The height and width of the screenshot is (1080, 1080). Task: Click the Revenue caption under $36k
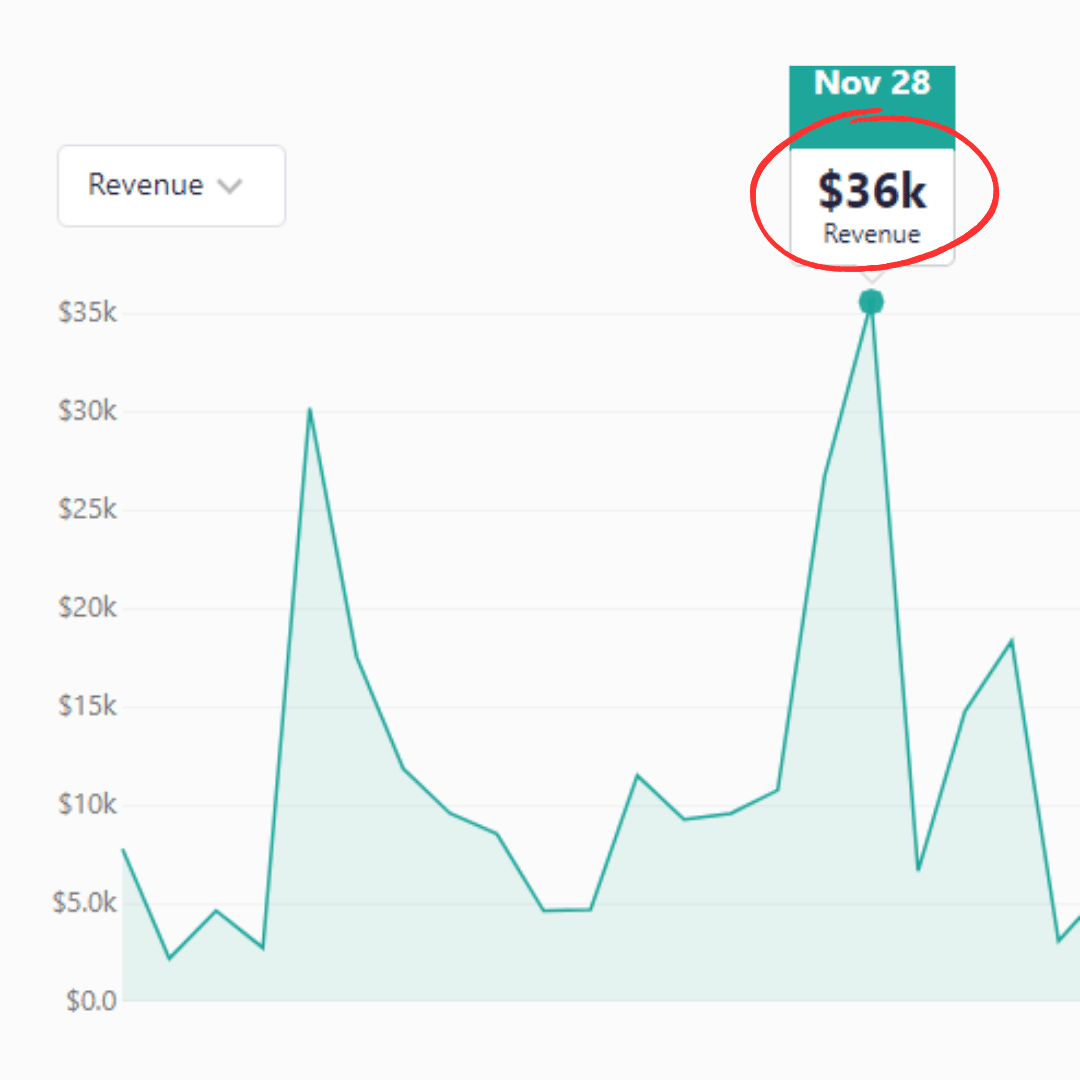pyautogui.click(x=872, y=234)
